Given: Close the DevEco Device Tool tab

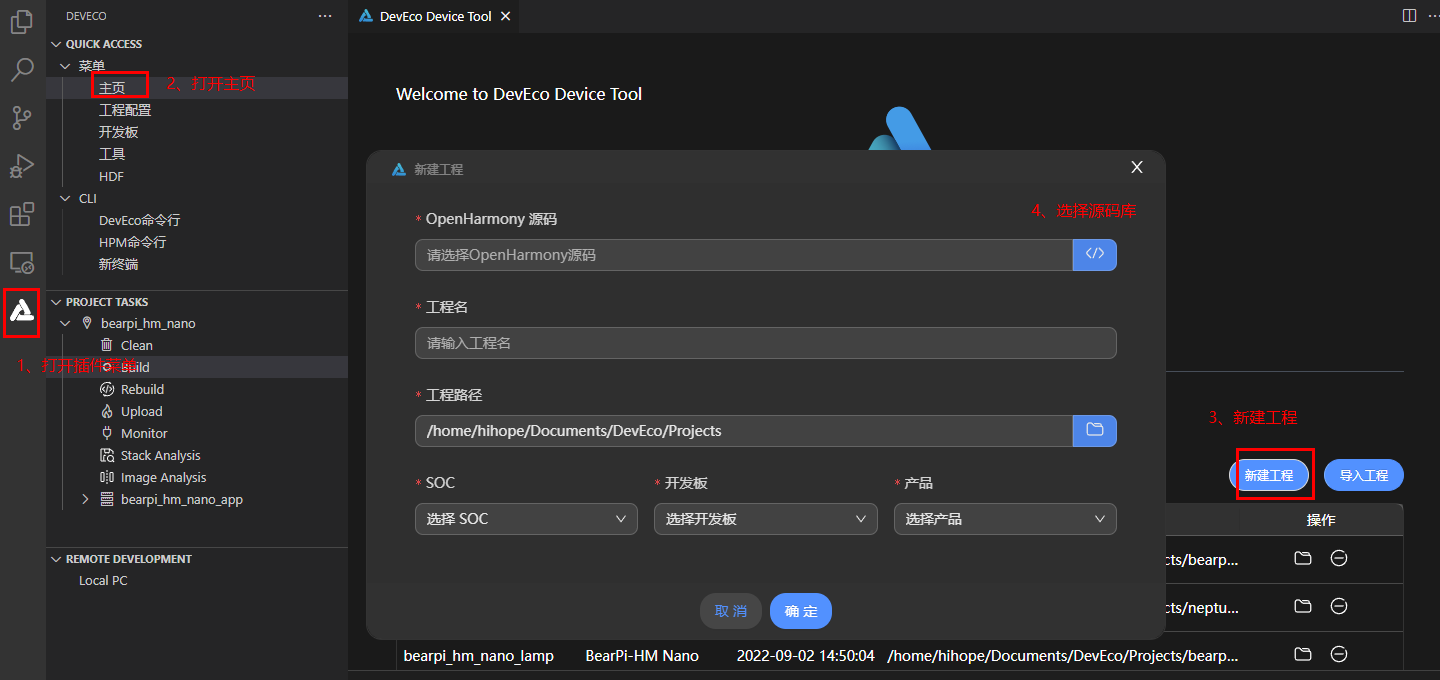Looking at the screenshot, I should (505, 16).
